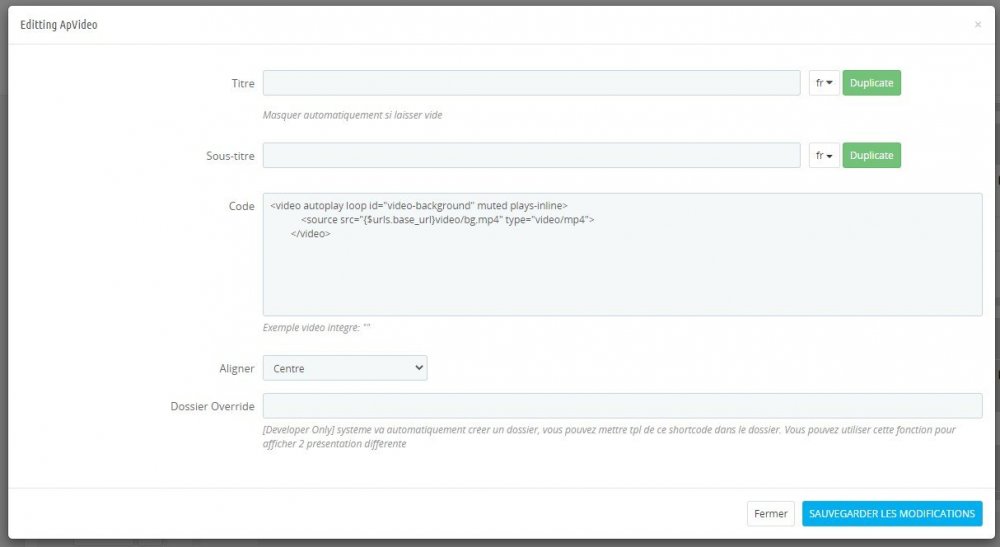Select the Dossier Override input field
The width and height of the screenshot is (1000, 547).
click(621, 406)
